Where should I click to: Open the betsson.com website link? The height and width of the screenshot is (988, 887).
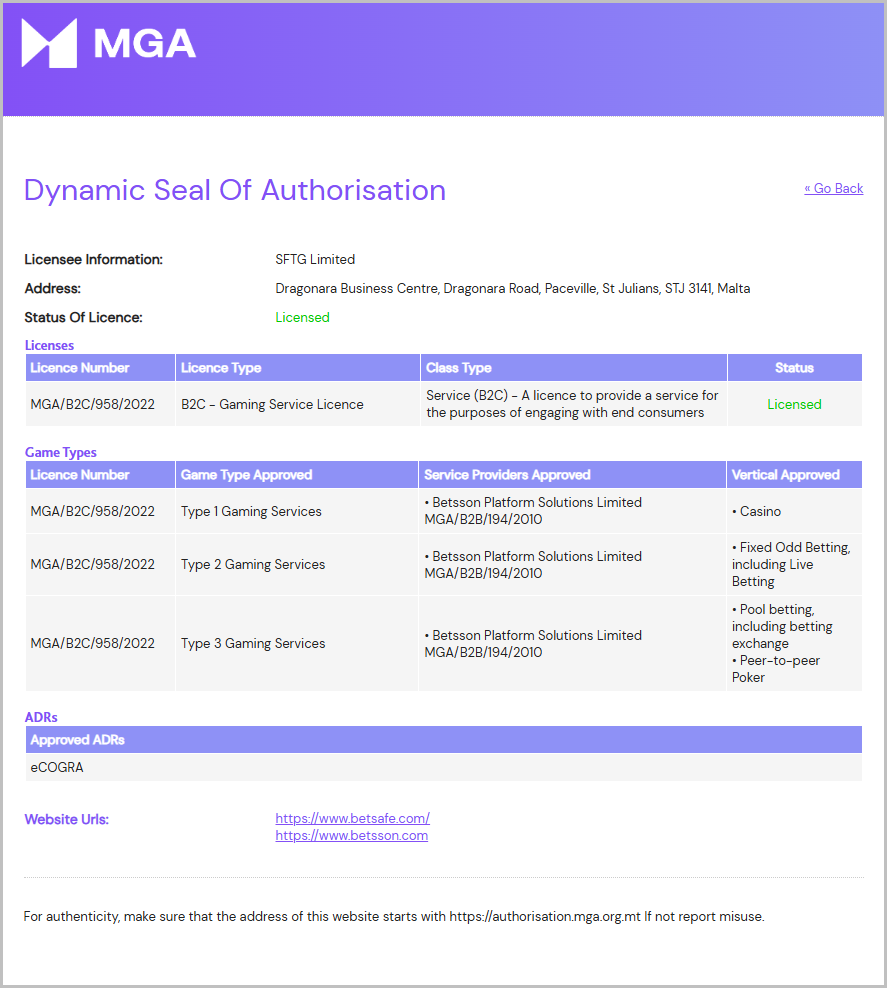coord(352,836)
